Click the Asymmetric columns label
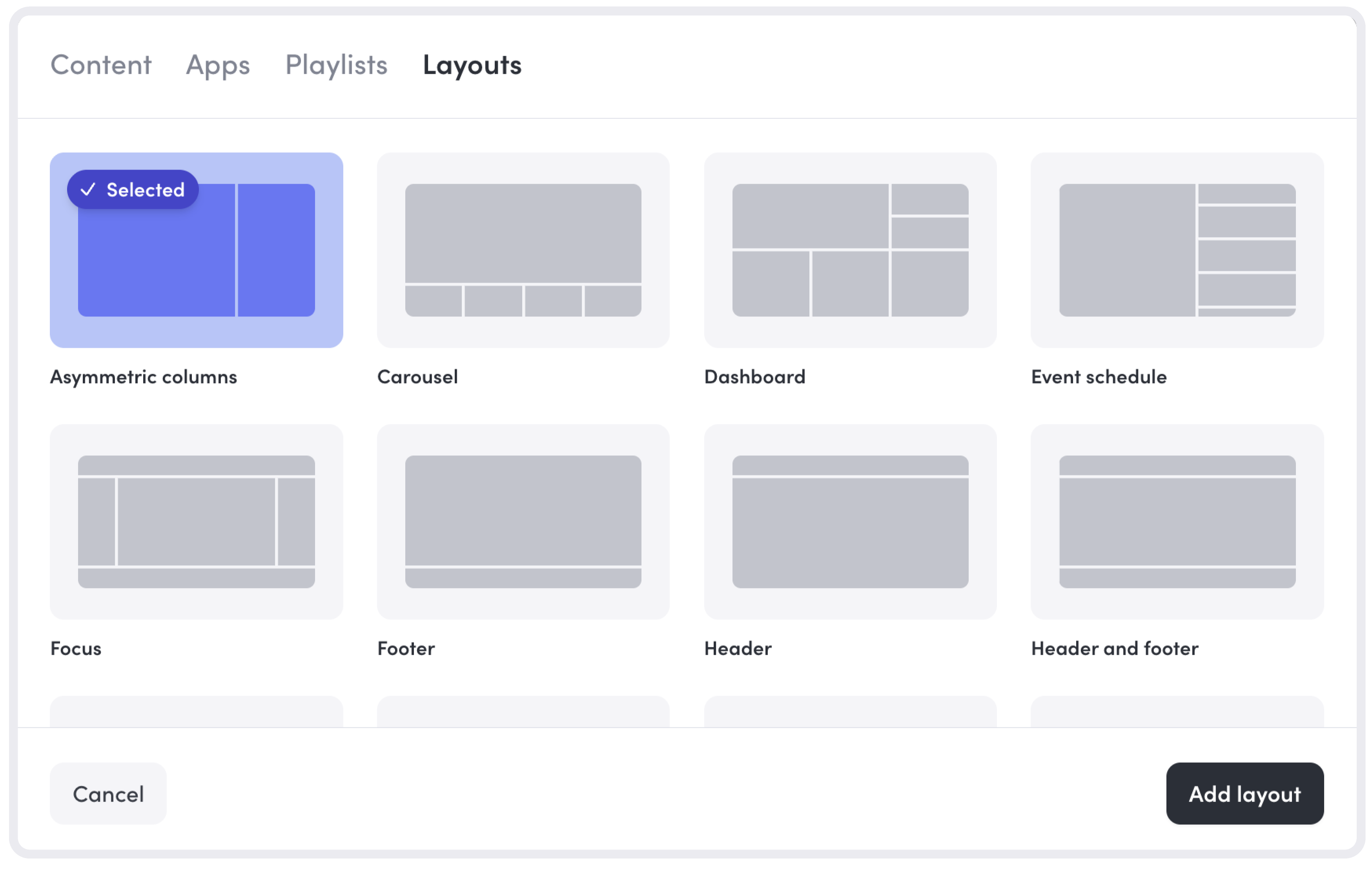The width and height of the screenshot is (1372, 875). point(144,377)
